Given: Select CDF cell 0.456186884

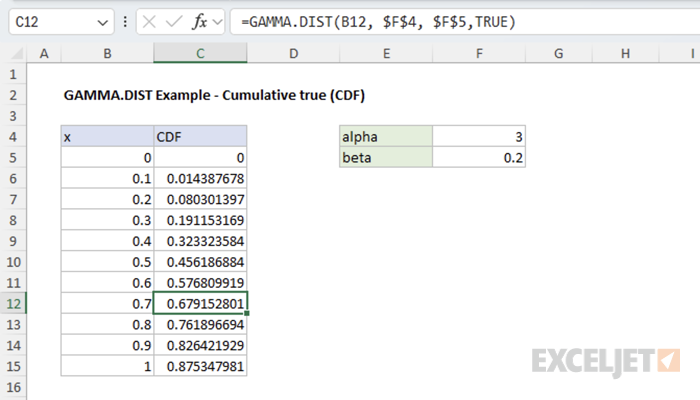Looking at the screenshot, I should (x=200, y=262).
